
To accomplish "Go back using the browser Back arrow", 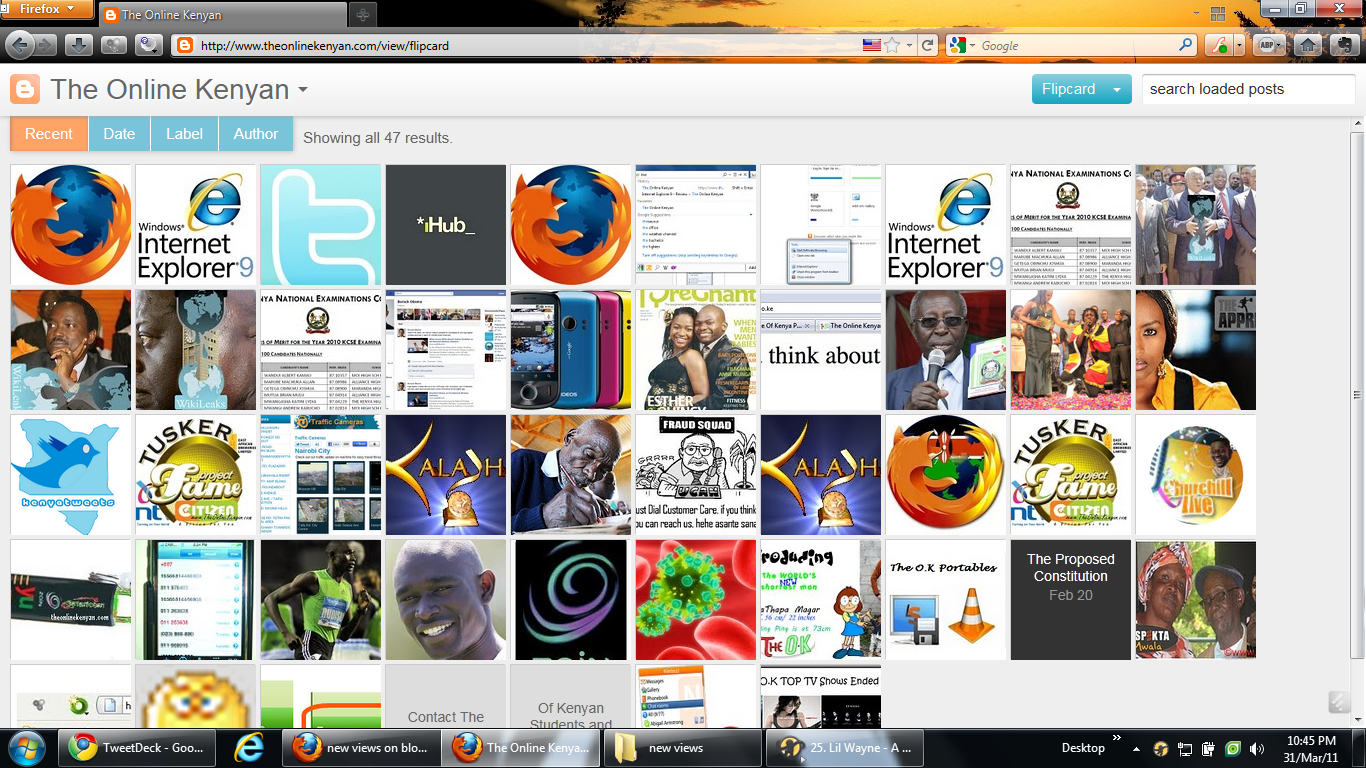I will pyautogui.click(x=20, y=45).
